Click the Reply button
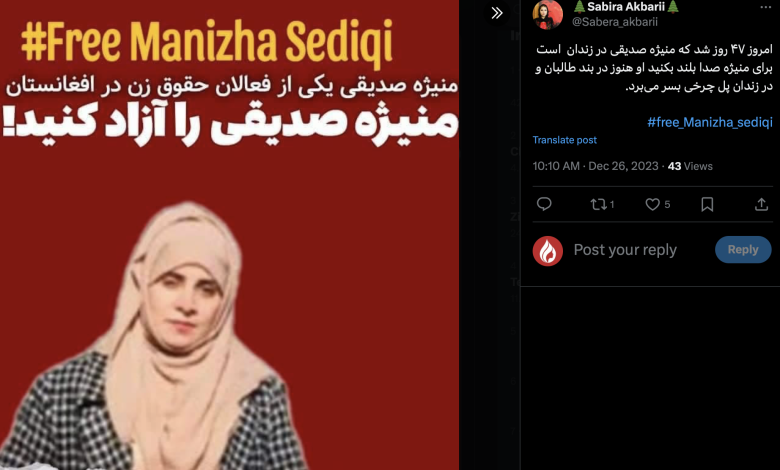Image resolution: width=780 pixels, height=470 pixels. [743, 250]
